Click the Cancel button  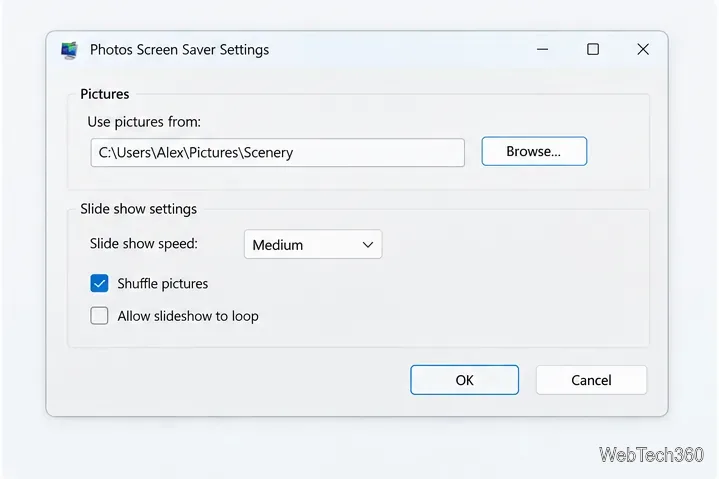[591, 380]
